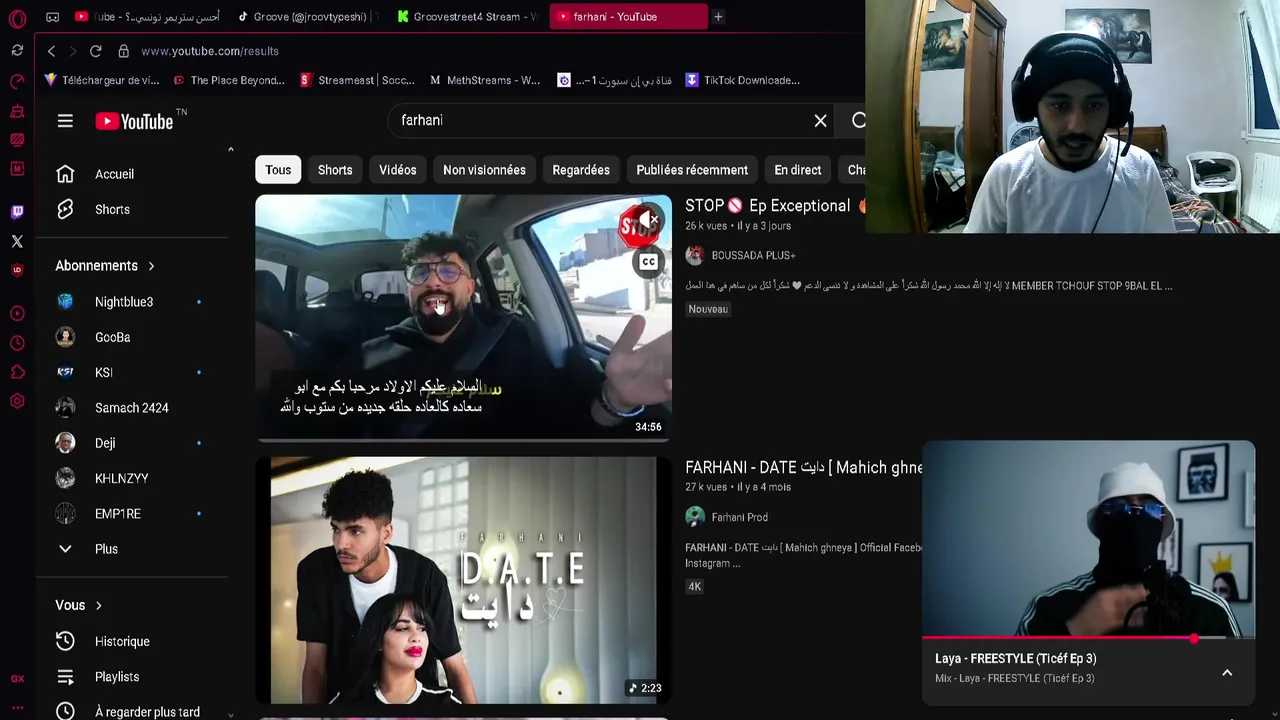Open X (Twitter) panel in browser sidebar
1280x720 pixels.
pyautogui.click(x=17, y=241)
